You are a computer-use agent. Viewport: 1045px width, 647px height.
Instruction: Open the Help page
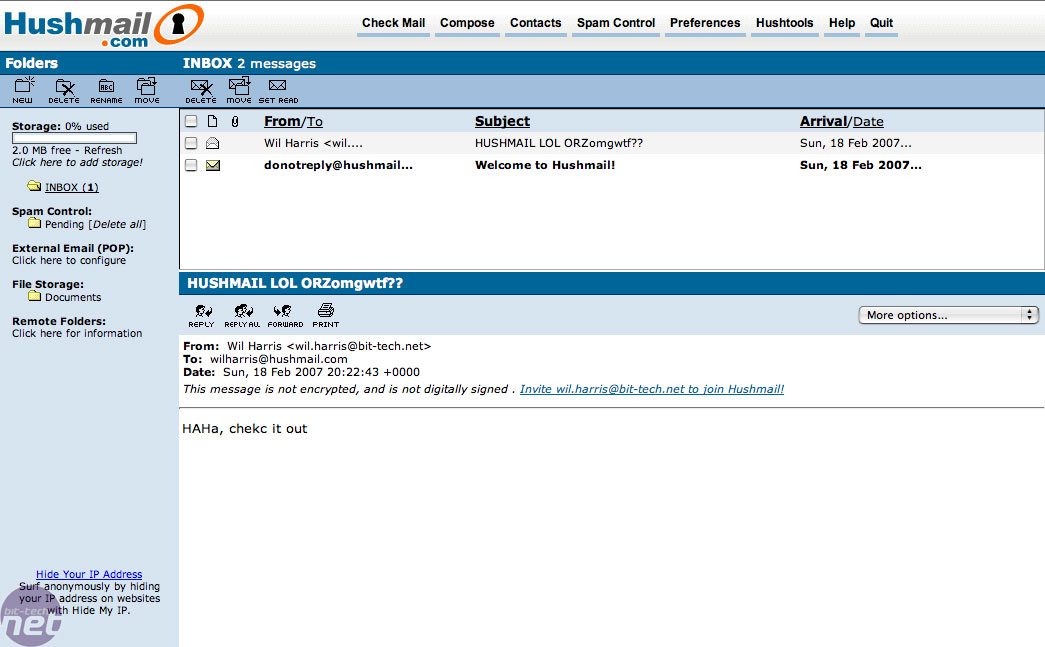842,23
